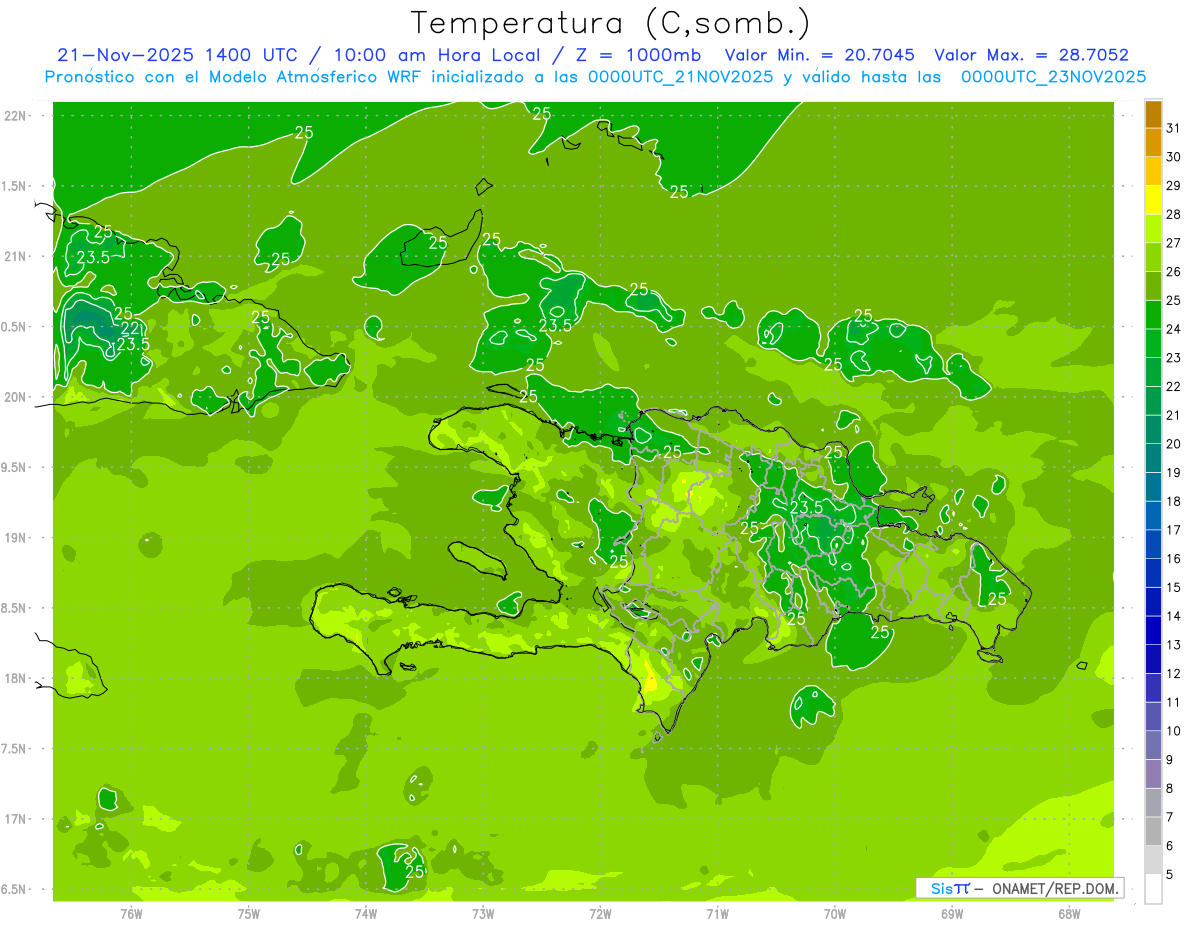Click the "Temperatura (C,somb.)" title
The image size is (1200, 927).
tap(611, 22)
